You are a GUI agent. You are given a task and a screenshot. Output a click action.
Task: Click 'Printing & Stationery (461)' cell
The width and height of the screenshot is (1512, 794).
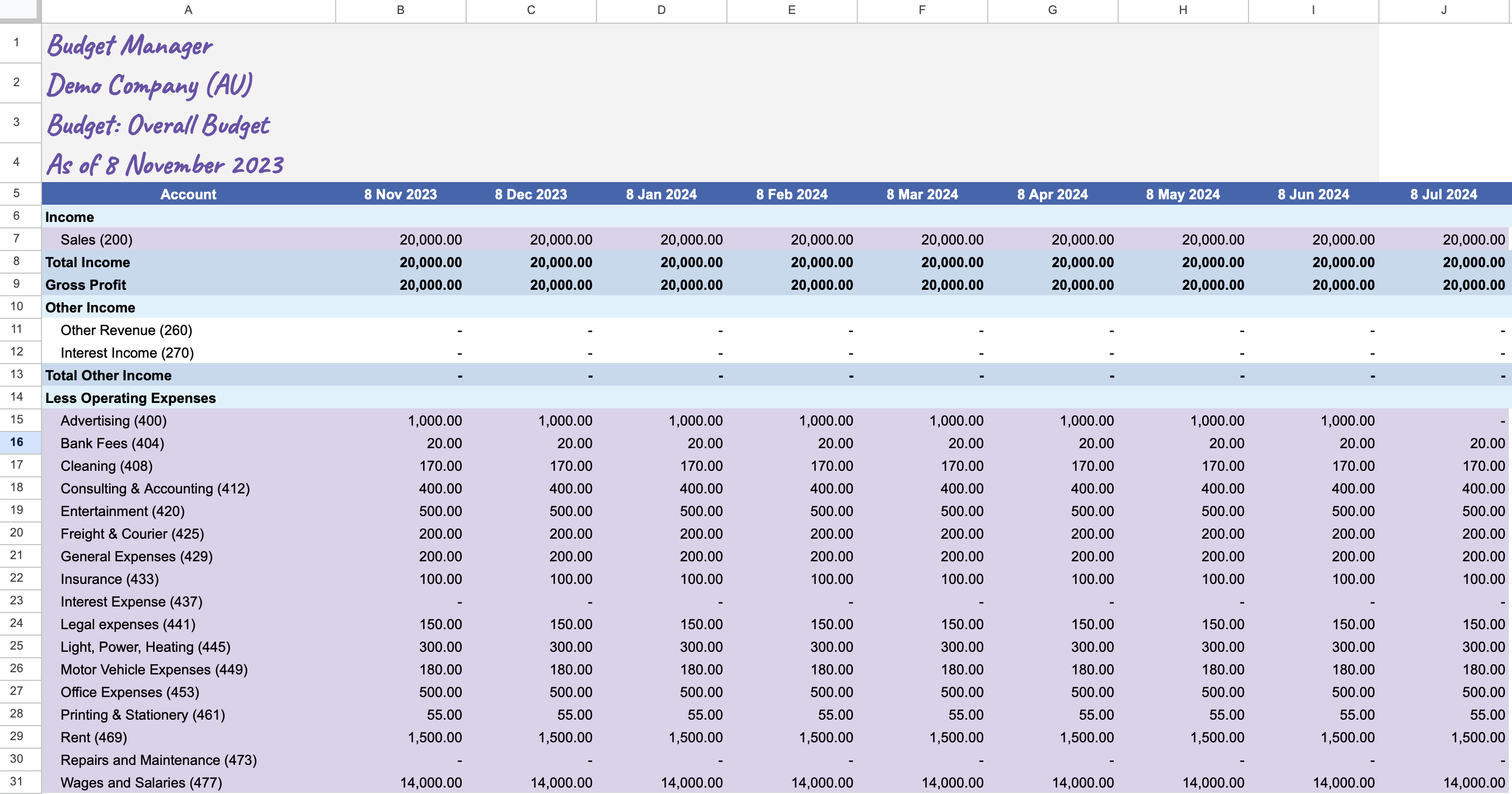(x=189, y=714)
